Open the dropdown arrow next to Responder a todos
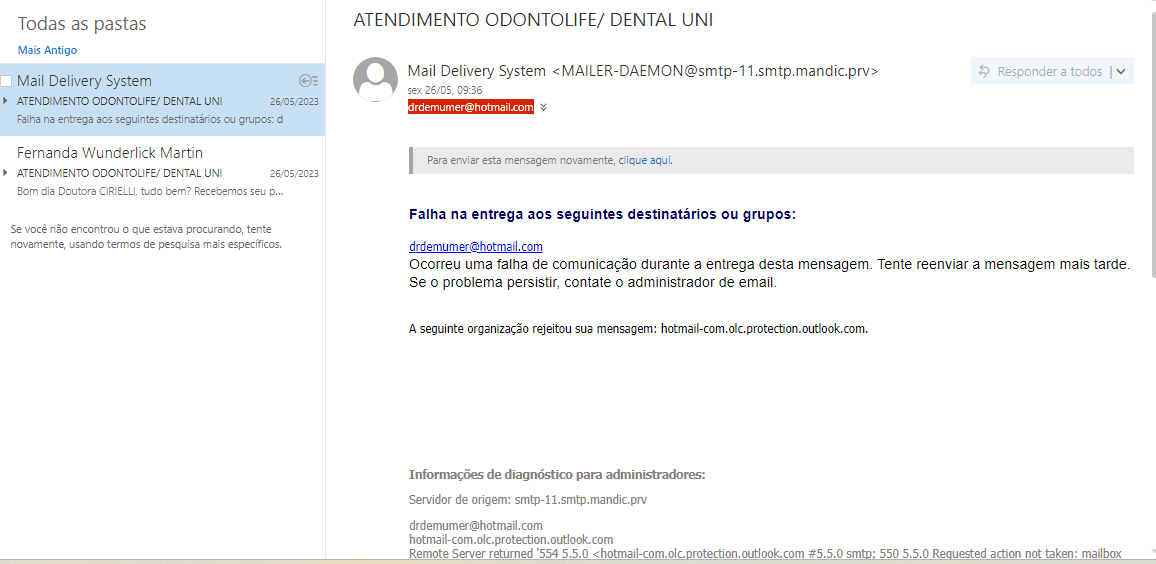 [1121, 71]
